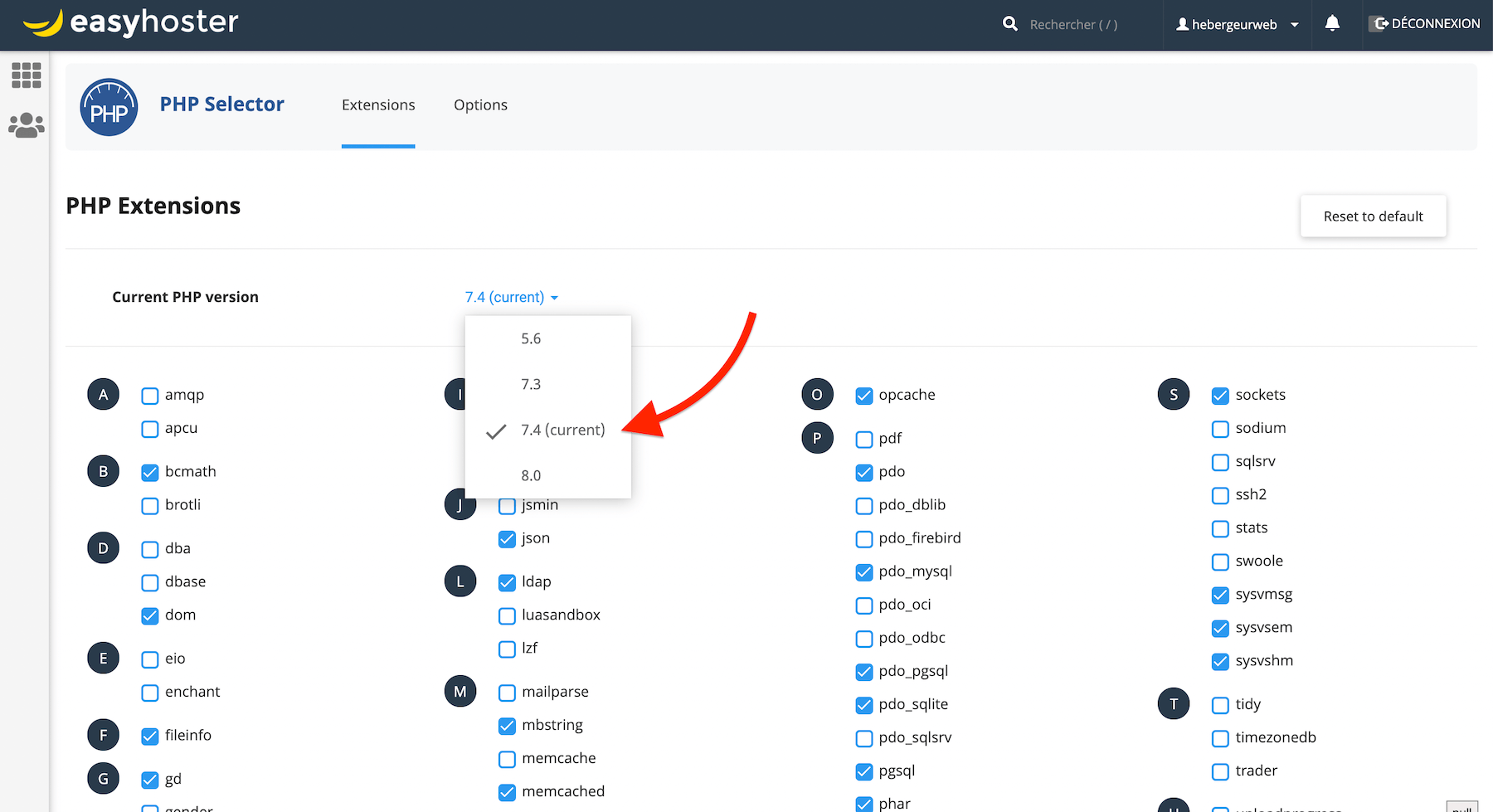Click the letter O section badge
The height and width of the screenshot is (812, 1493).
(817, 395)
